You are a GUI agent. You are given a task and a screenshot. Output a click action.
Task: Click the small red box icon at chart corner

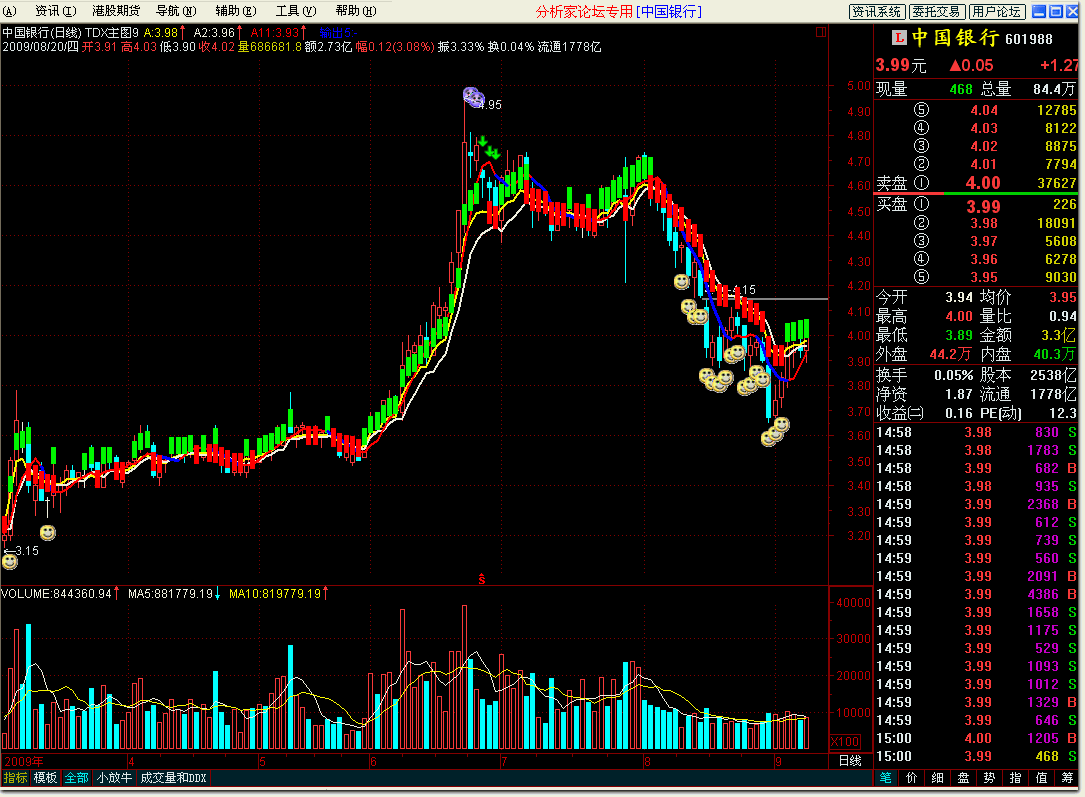point(821,32)
